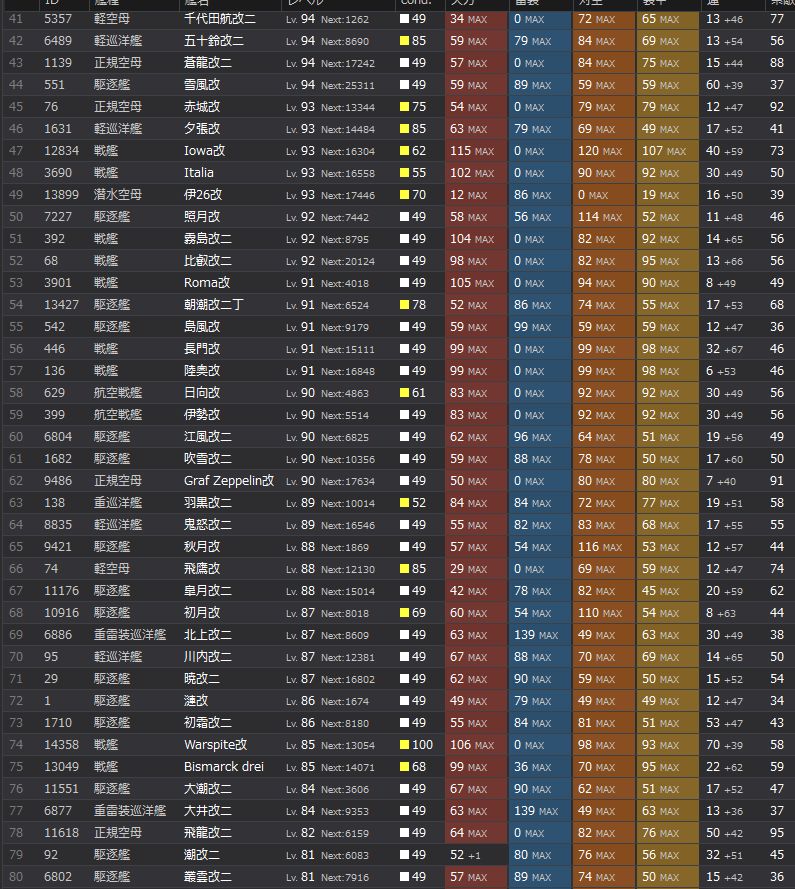Click the 雪風改 name cell
Screen dimensions: 795x889
coord(202,85)
